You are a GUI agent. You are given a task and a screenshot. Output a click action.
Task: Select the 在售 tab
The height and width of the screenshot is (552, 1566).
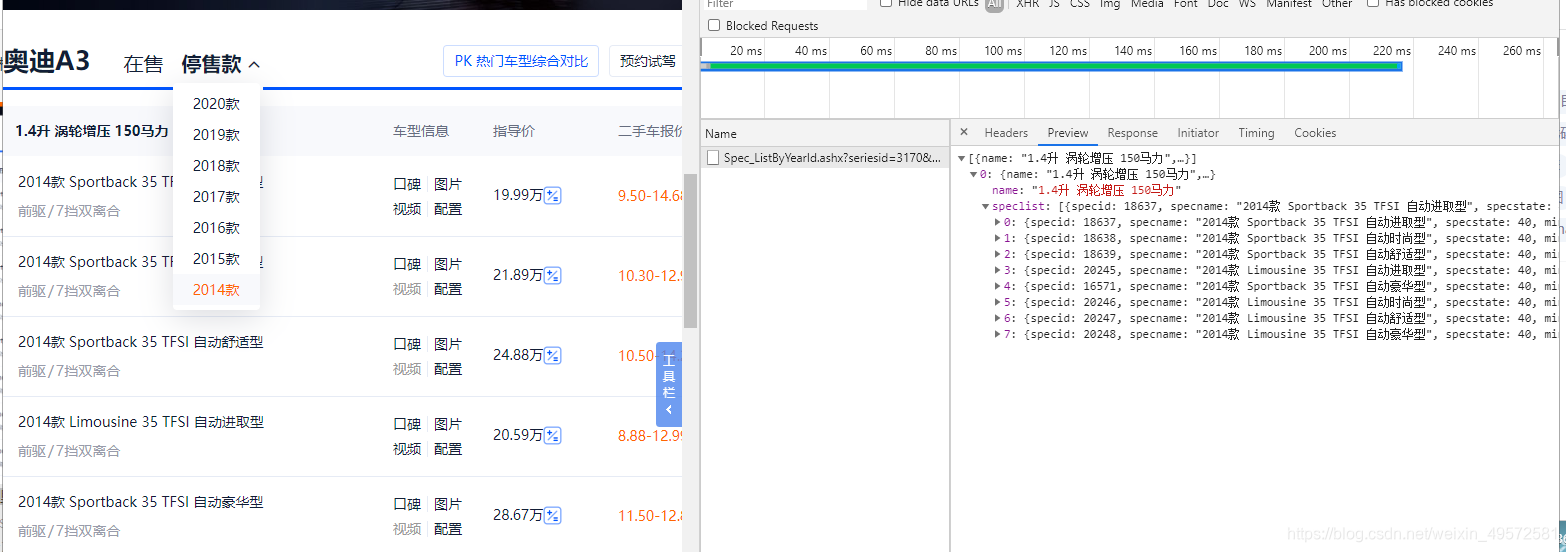pos(143,64)
